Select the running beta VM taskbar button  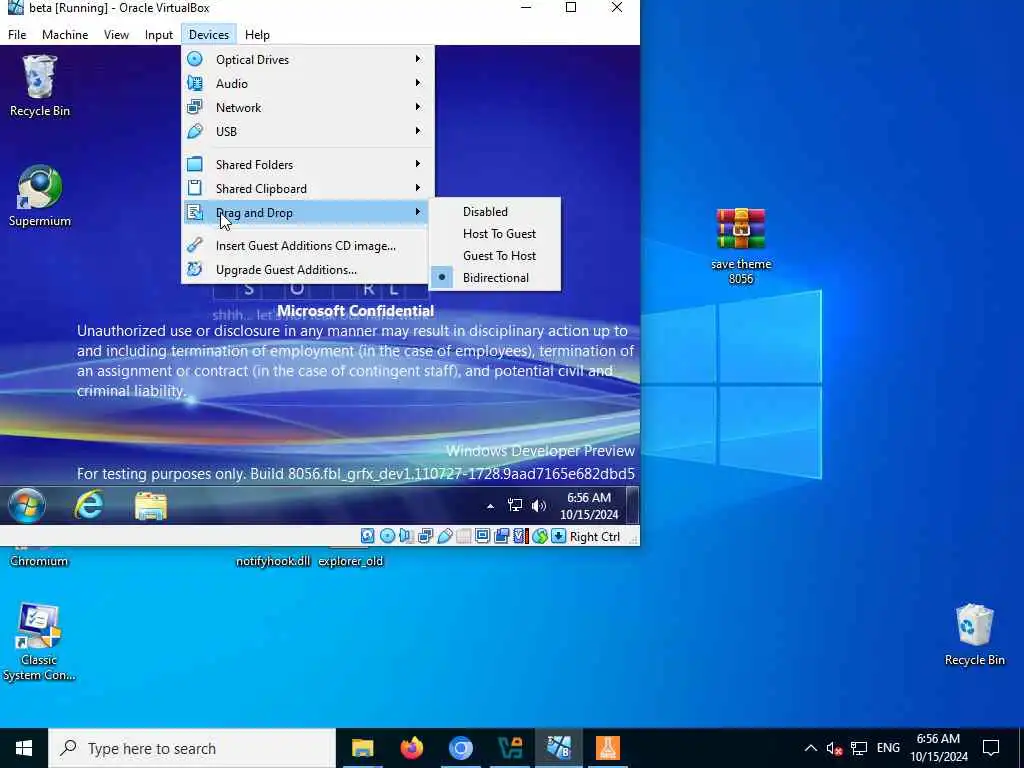[x=559, y=748]
